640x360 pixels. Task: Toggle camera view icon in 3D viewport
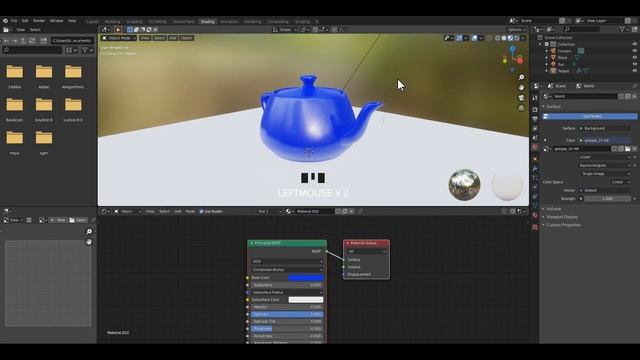pyautogui.click(x=521, y=98)
